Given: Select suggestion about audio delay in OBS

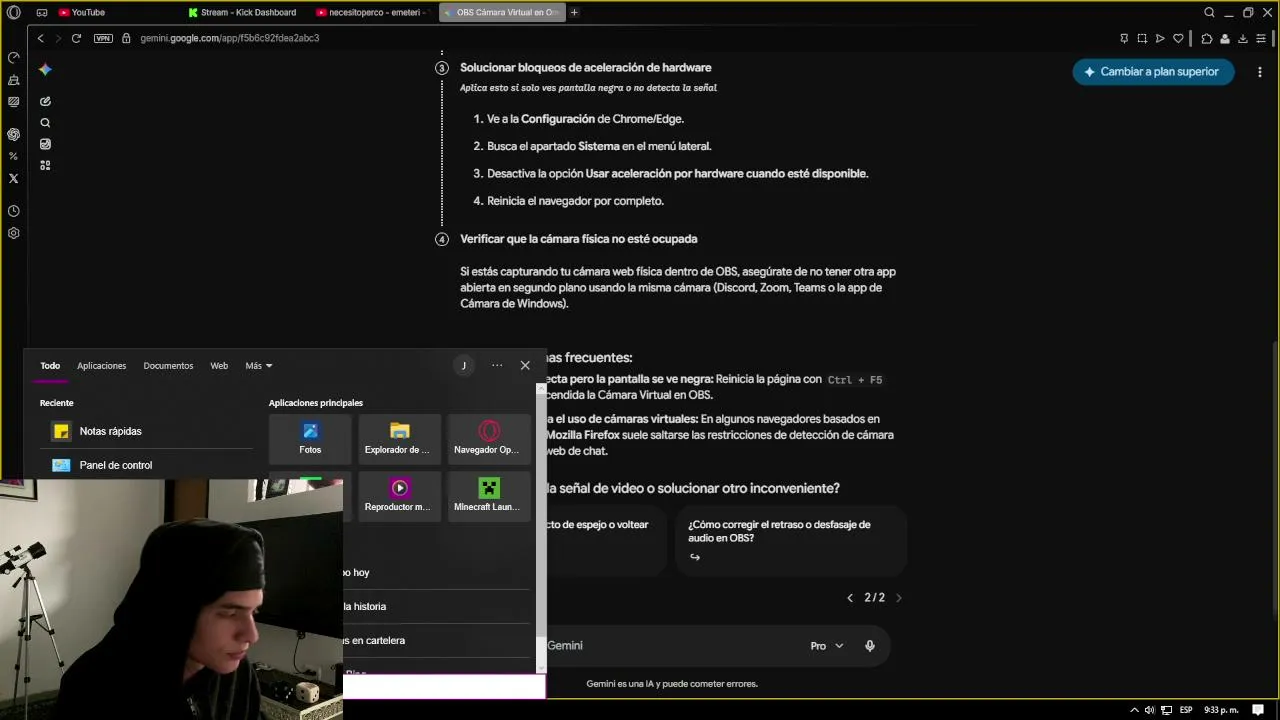Looking at the screenshot, I should [790, 540].
